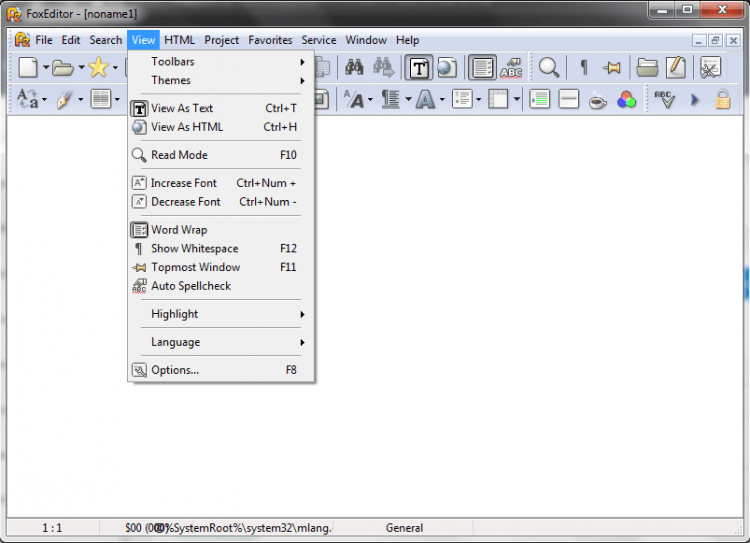Insert a horizontal rule with the line icon
This screenshot has width=750, height=543.
tap(568, 99)
